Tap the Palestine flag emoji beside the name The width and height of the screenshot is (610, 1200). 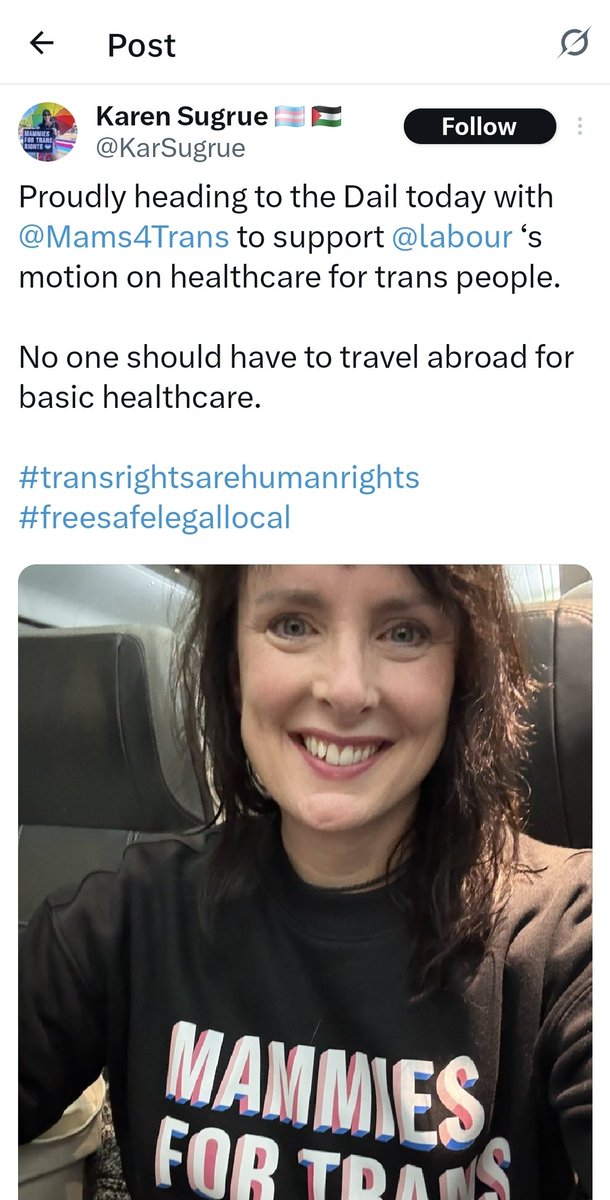point(327,117)
